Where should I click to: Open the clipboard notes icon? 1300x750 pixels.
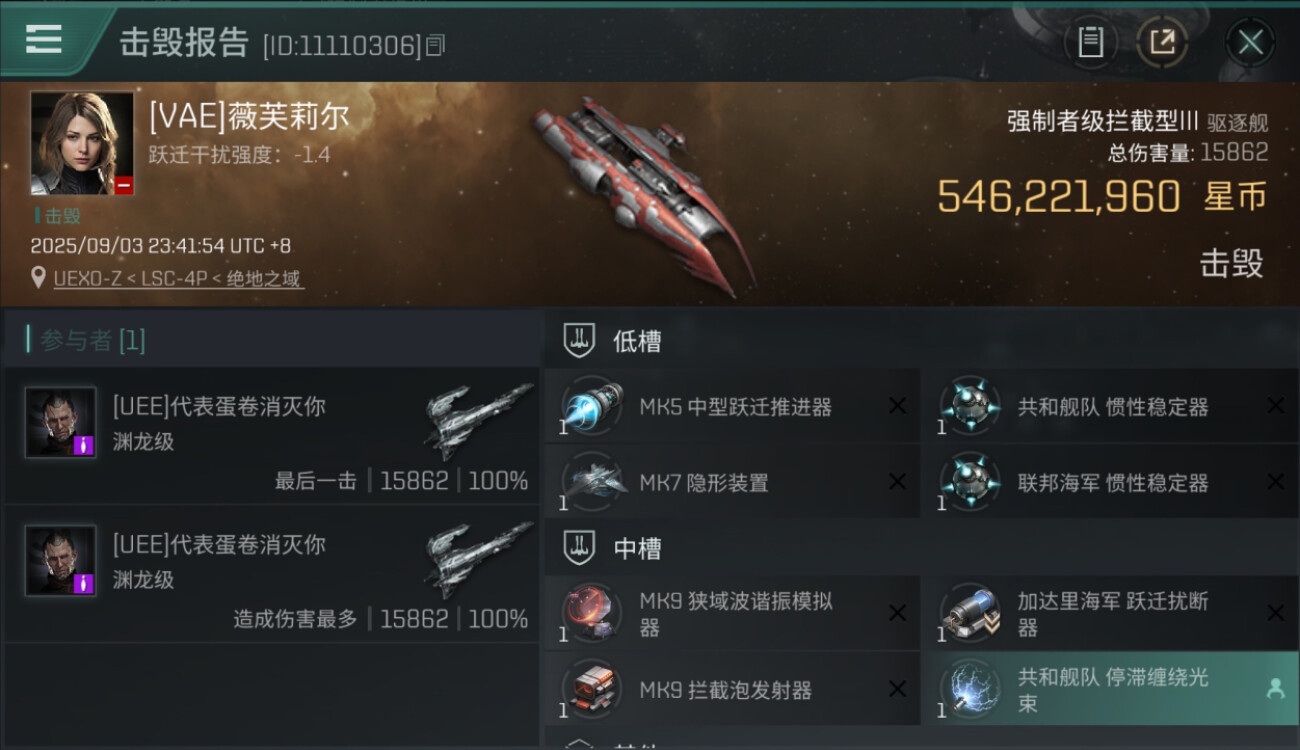[x=1091, y=42]
